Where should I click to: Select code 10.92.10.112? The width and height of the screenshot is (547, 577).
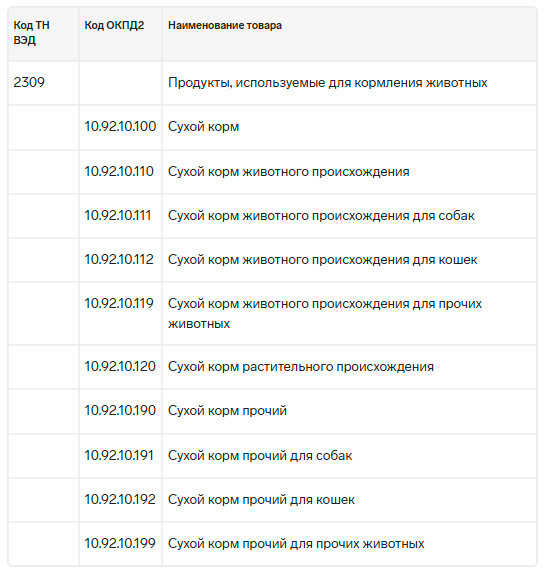point(119,260)
